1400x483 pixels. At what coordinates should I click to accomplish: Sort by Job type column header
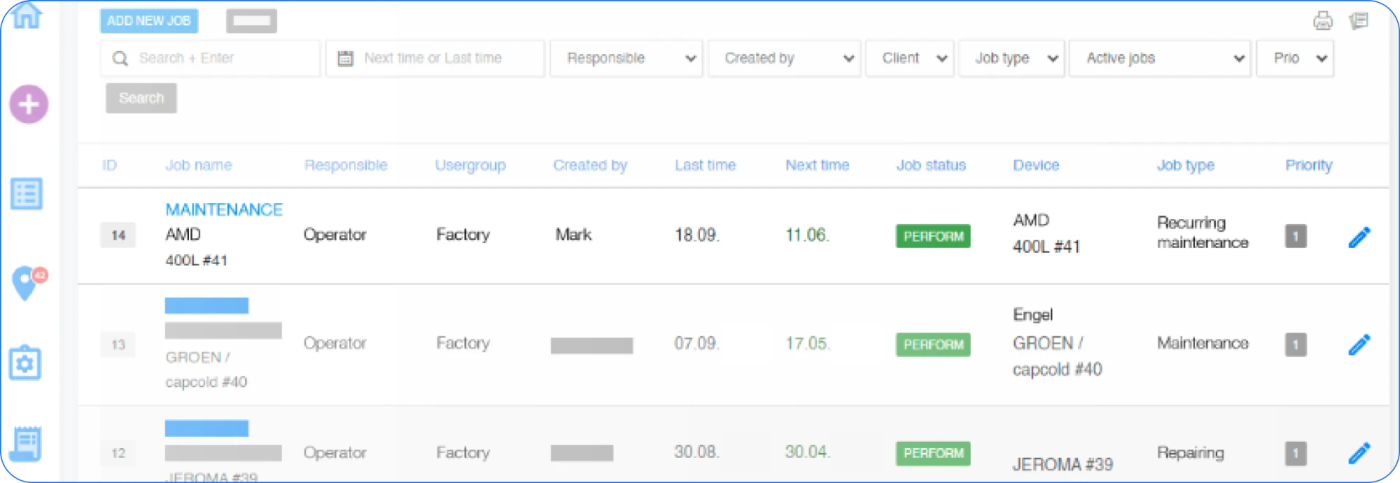pyautogui.click(x=1185, y=165)
